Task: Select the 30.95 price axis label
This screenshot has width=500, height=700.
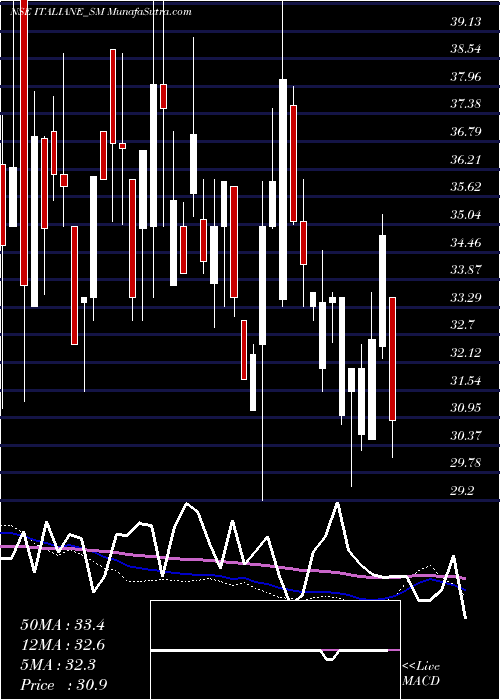Action: 466,408
